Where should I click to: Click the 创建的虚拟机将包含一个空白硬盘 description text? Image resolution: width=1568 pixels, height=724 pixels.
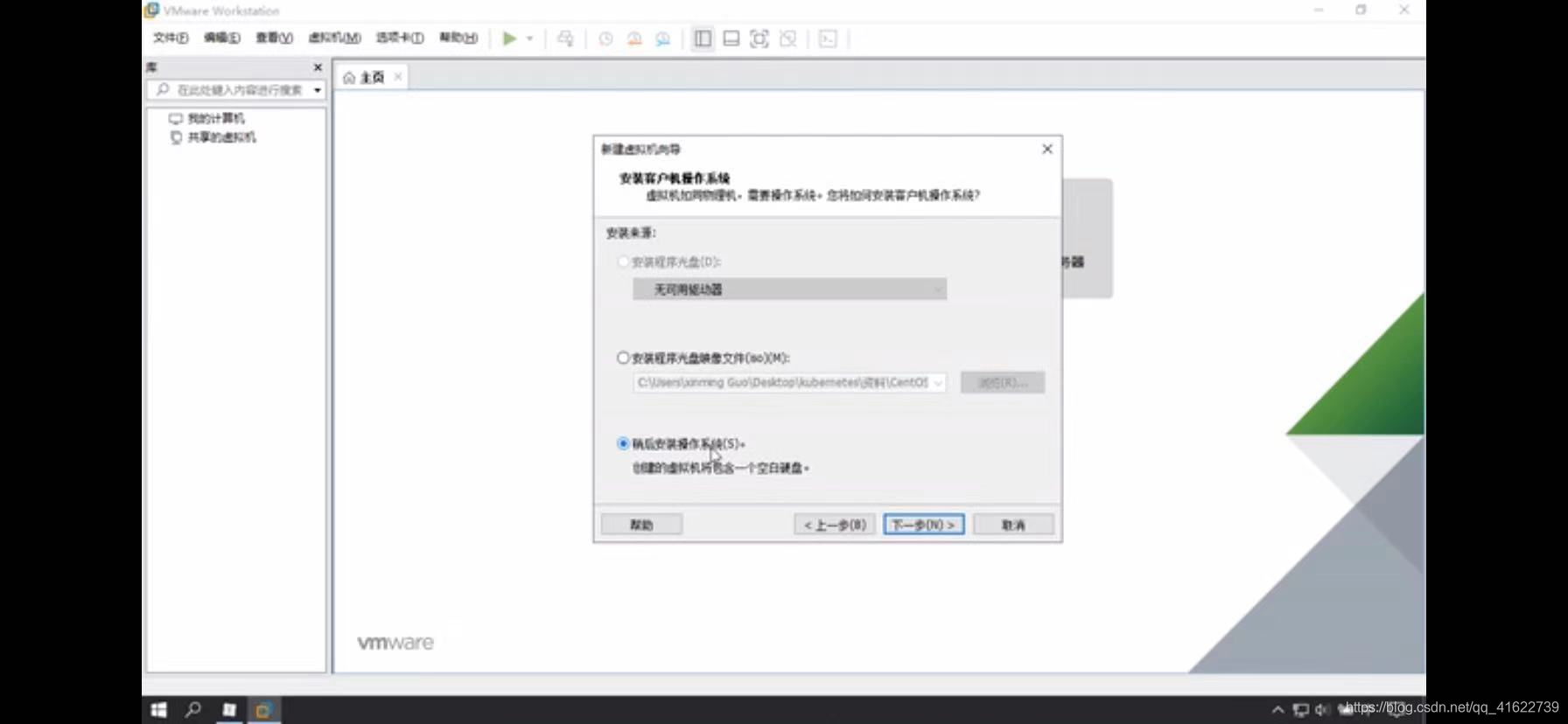tap(720, 468)
